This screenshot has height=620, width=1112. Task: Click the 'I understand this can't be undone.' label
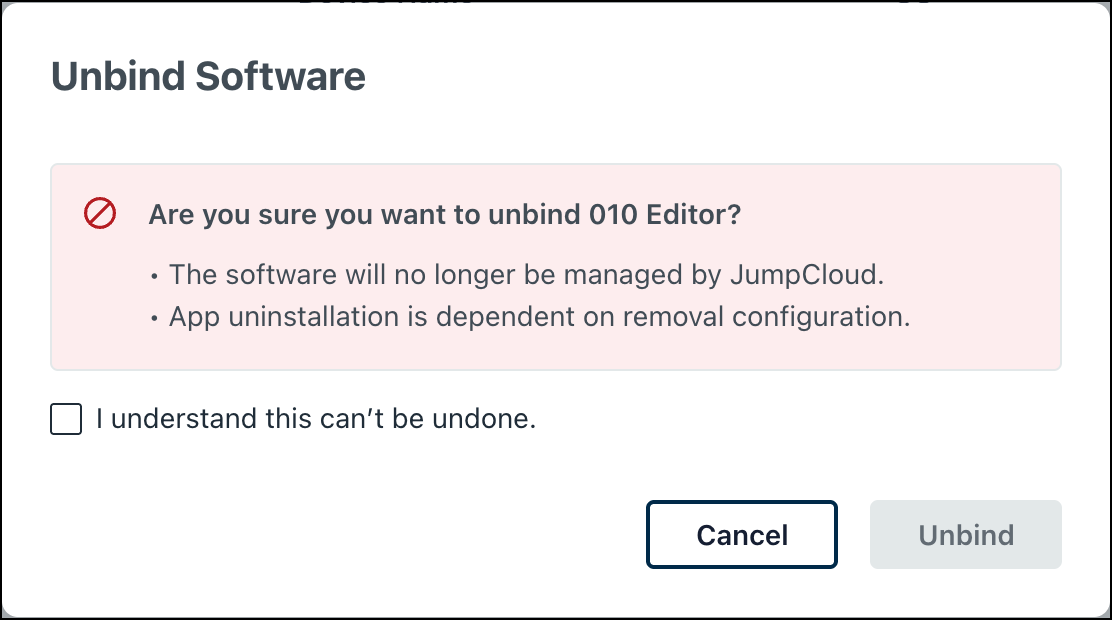tap(316, 419)
